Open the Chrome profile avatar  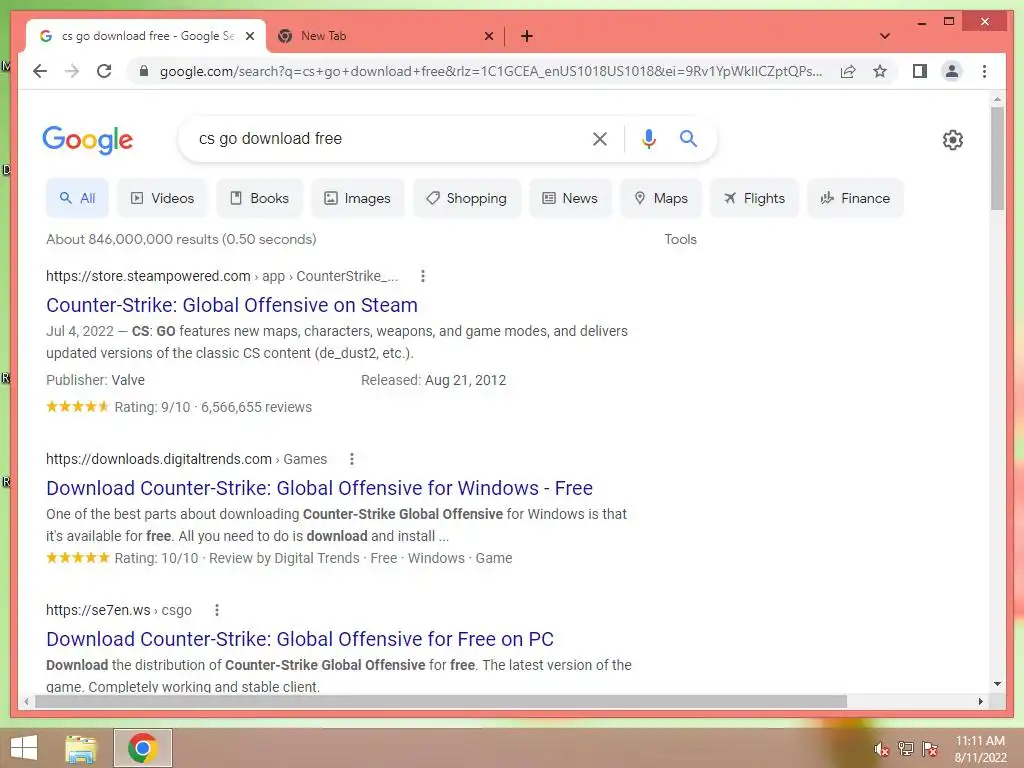(x=952, y=71)
